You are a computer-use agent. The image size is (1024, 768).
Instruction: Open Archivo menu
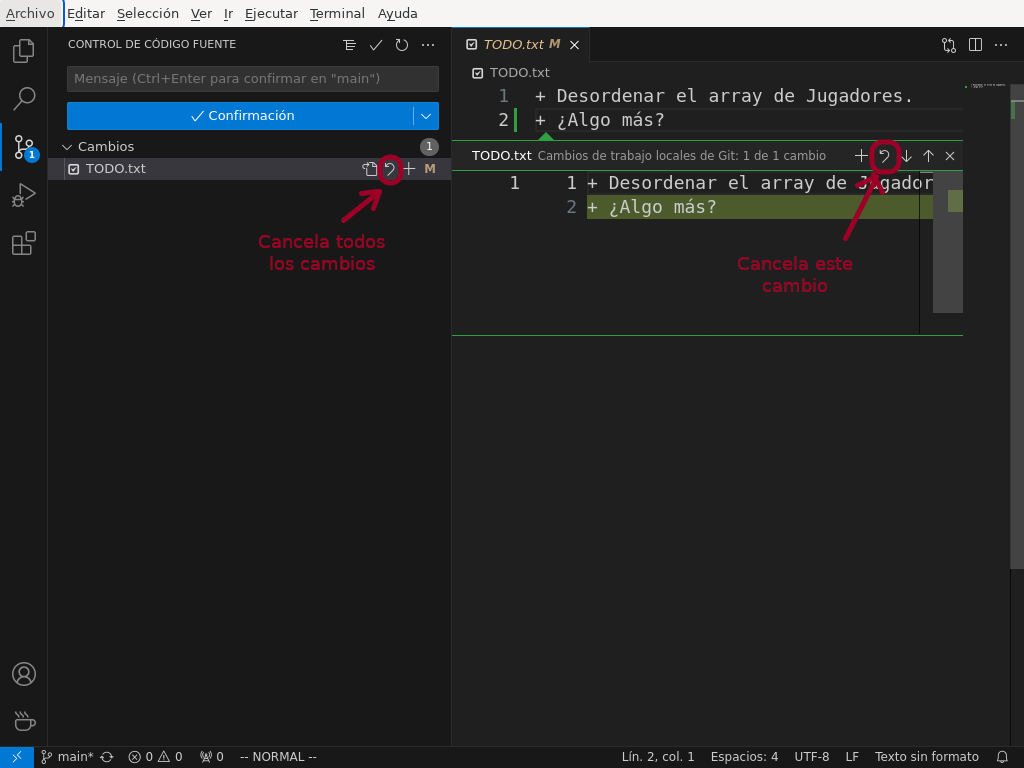click(30, 14)
